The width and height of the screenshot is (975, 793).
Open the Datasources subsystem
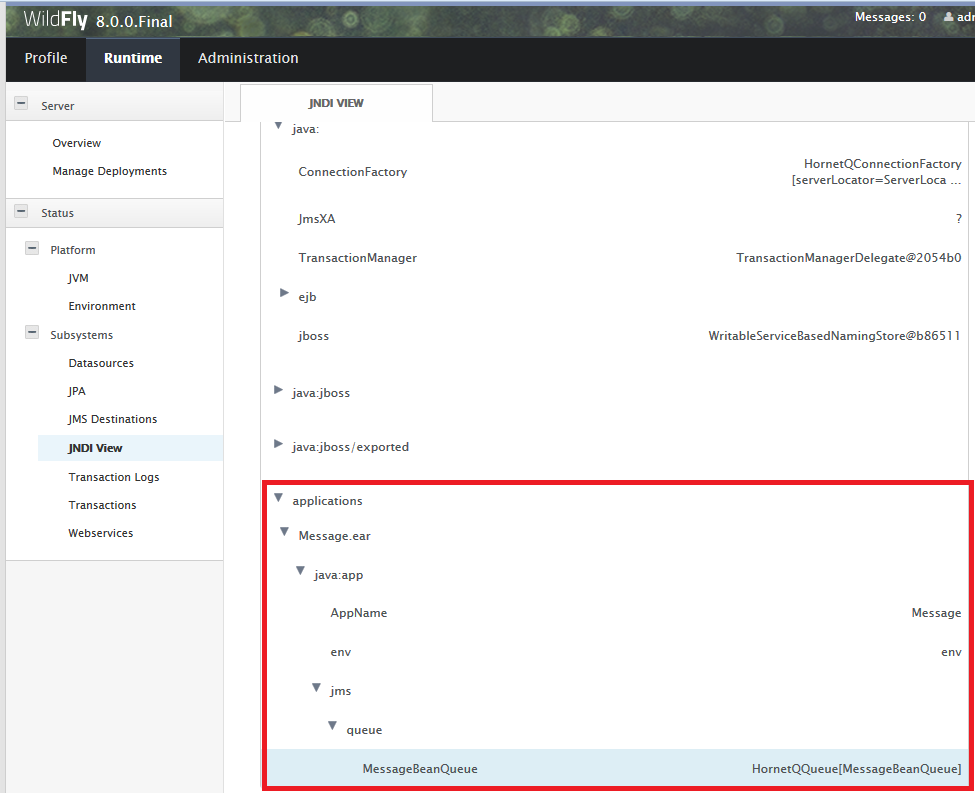(x=101, y=363)
